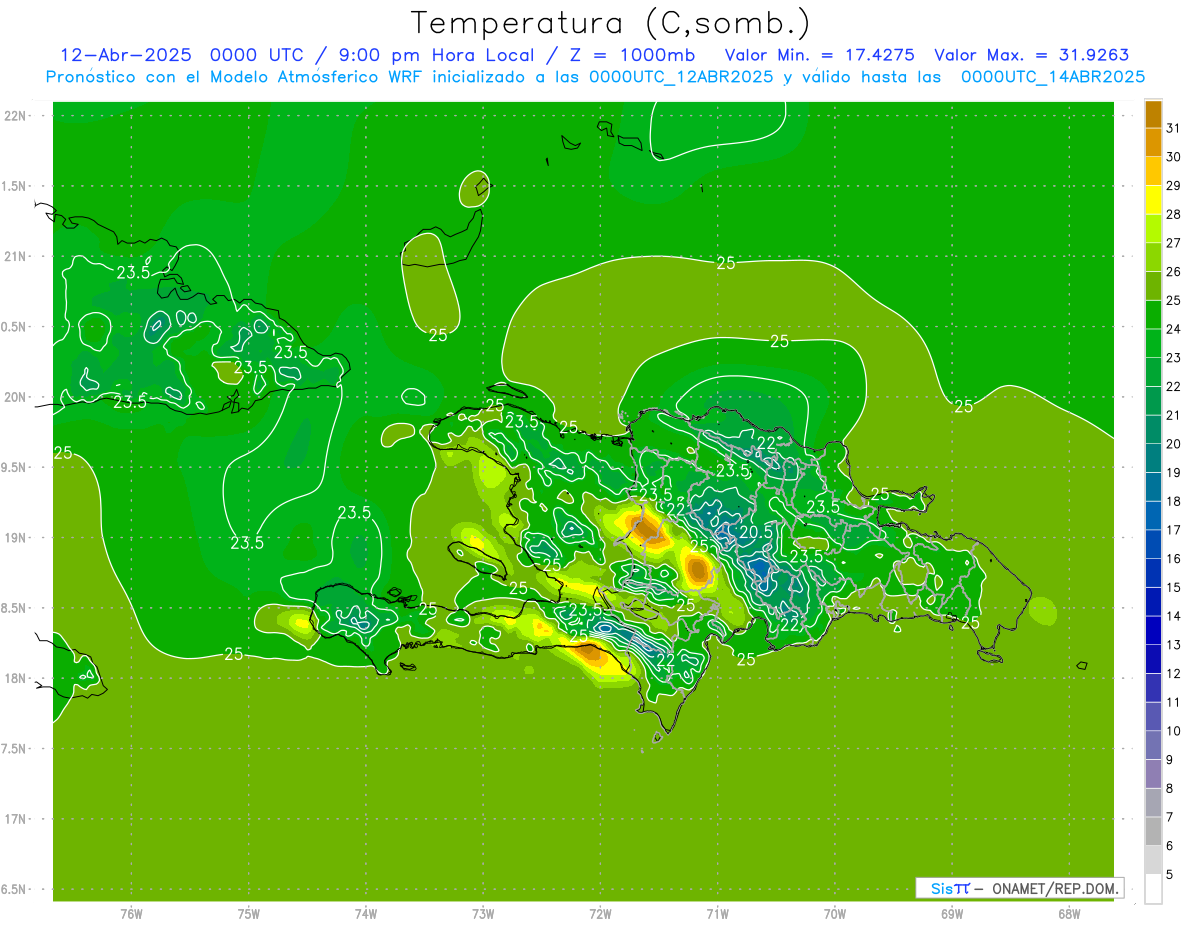Click the legend value '23'
The width and height of the screenshot is (1200, 927).
[x=1173, y=358]
